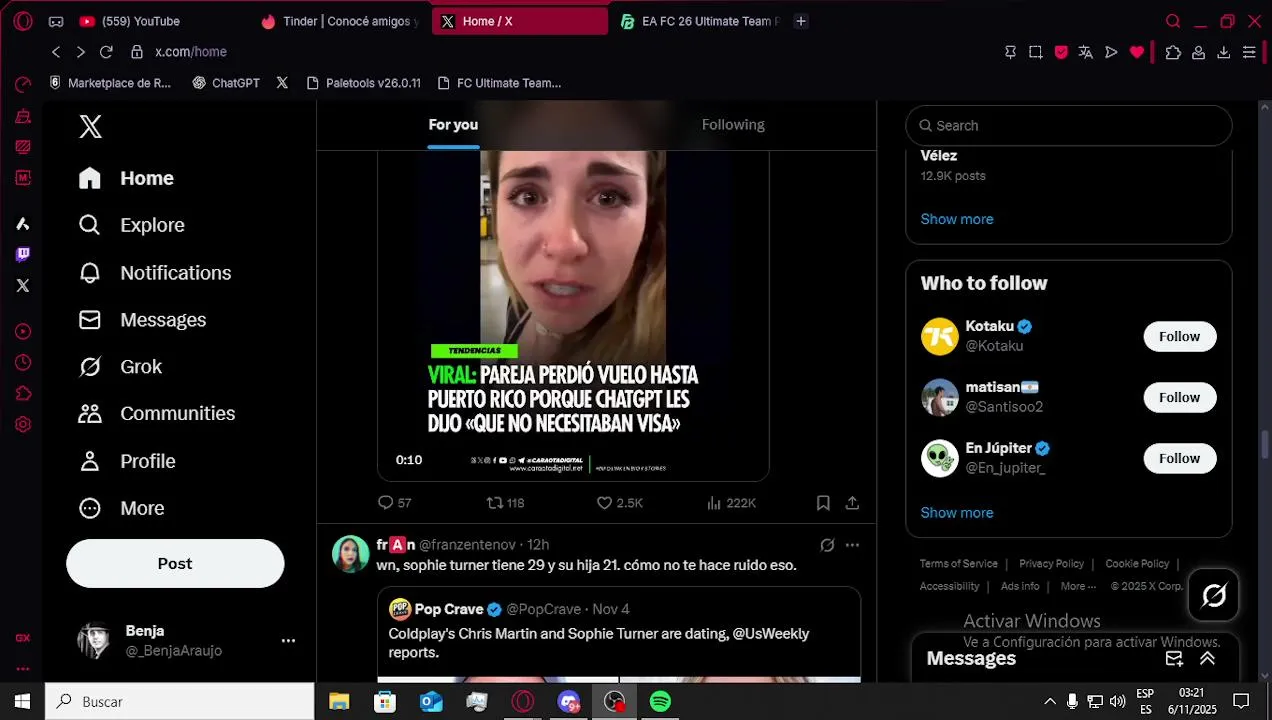The width and height of the screenshot is (1272, 720).
Task: Click the X logo in navigation
Action: tap(90, 126)
